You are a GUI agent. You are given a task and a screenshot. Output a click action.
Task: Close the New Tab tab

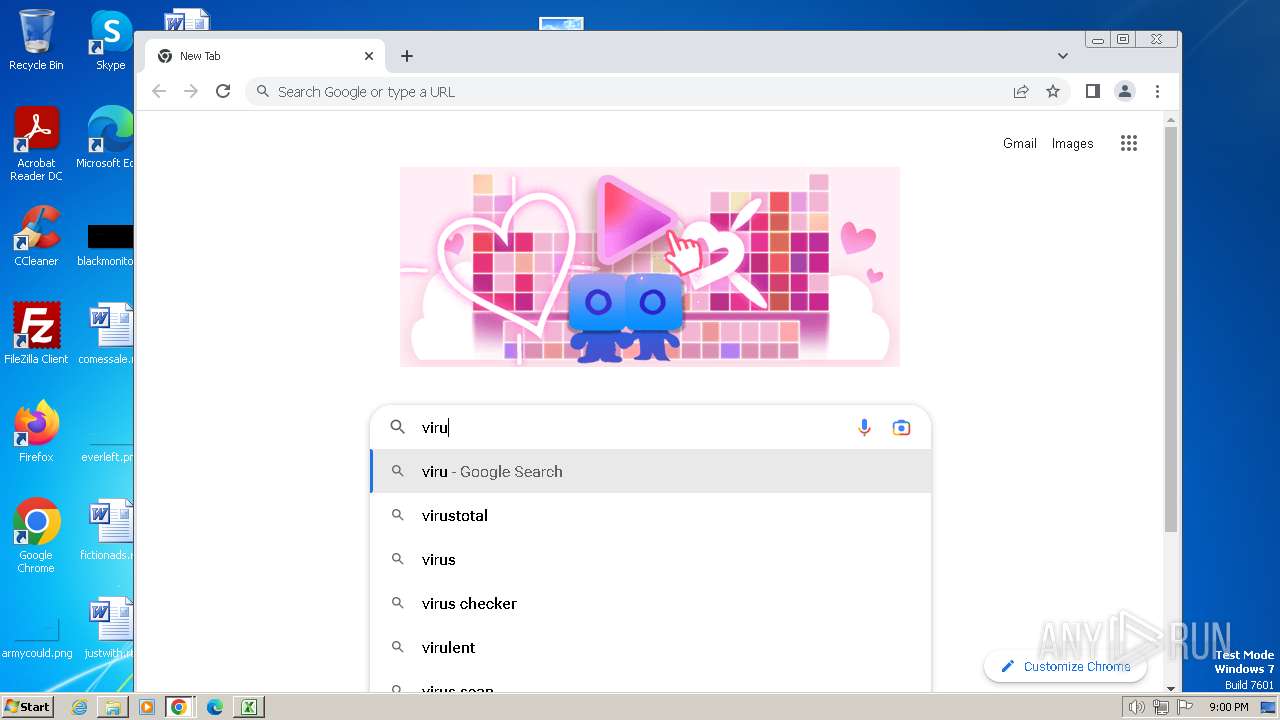pos(368,56)
